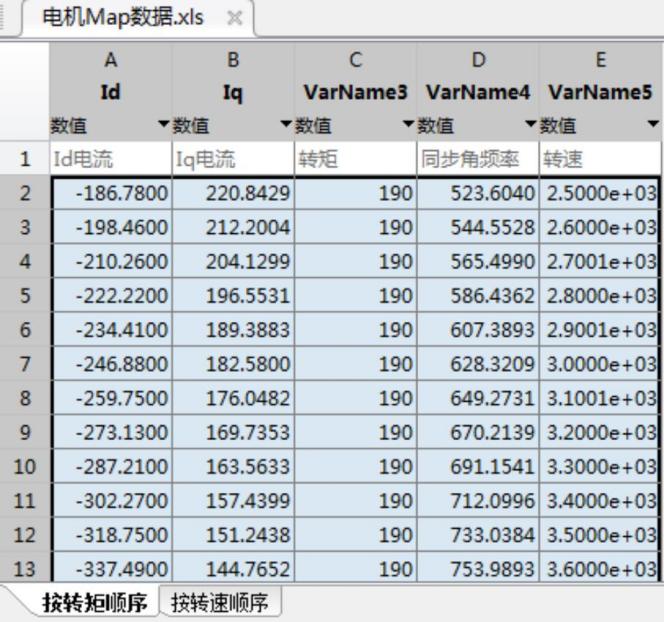Viewport: 664px width, 622px height.
Task: Select cell with value 212.2004
Action: [233, 227]
